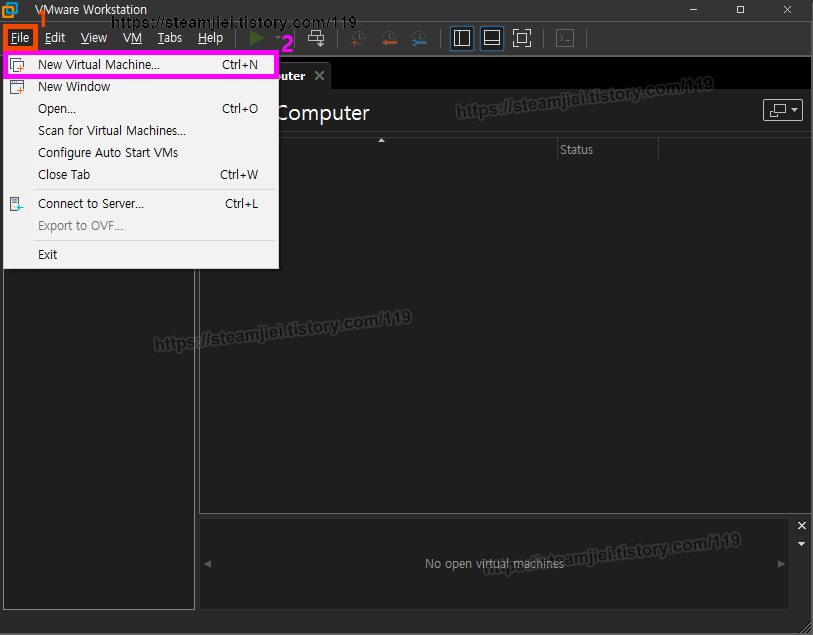The image size is (813, 635).
Task: Power on the virtual machine
Action: pyautogui.click(x=256, y=38)
